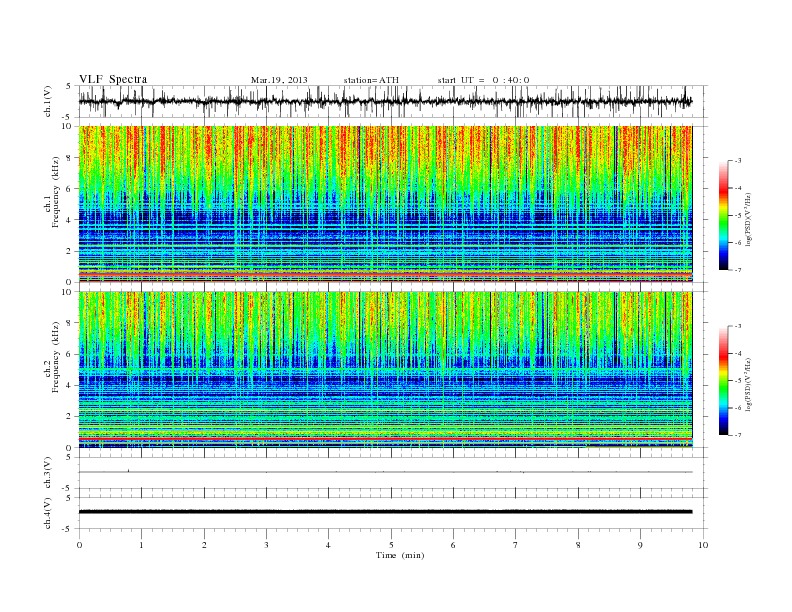
Task: Click the ch.2 color scale bar
Action: point(724,380)
